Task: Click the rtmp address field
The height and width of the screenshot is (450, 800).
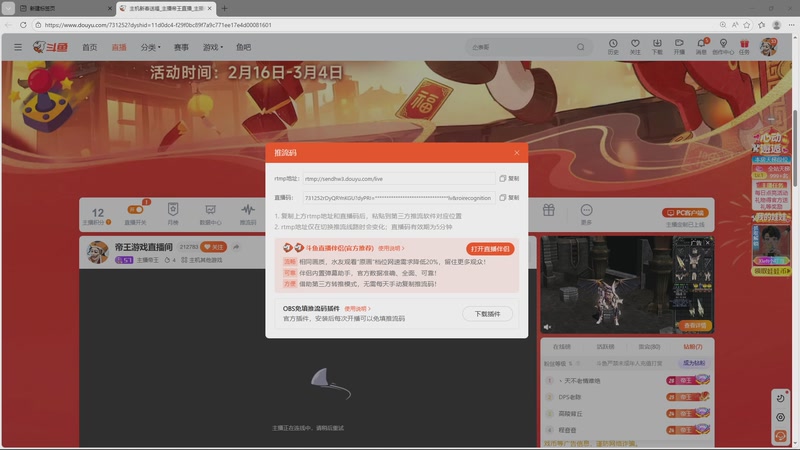Action: coord(399,179)
